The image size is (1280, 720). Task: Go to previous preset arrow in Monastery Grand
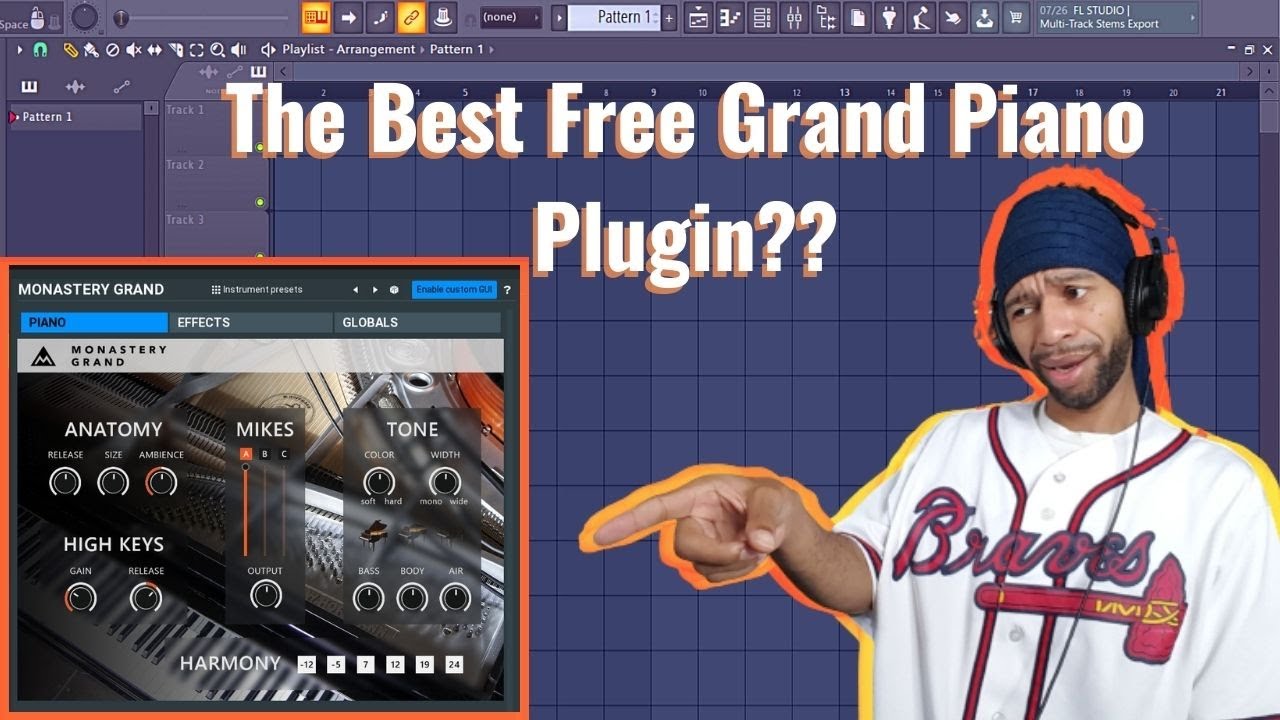[x=355, y=290]
